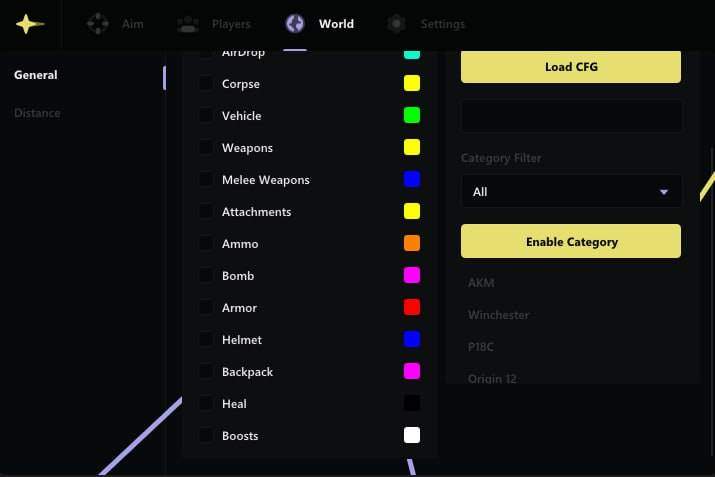Image resolution: width=715 pixels, height=477 pixels.
Task: Open the Boosts white color swatch
Action: point(412,435)
